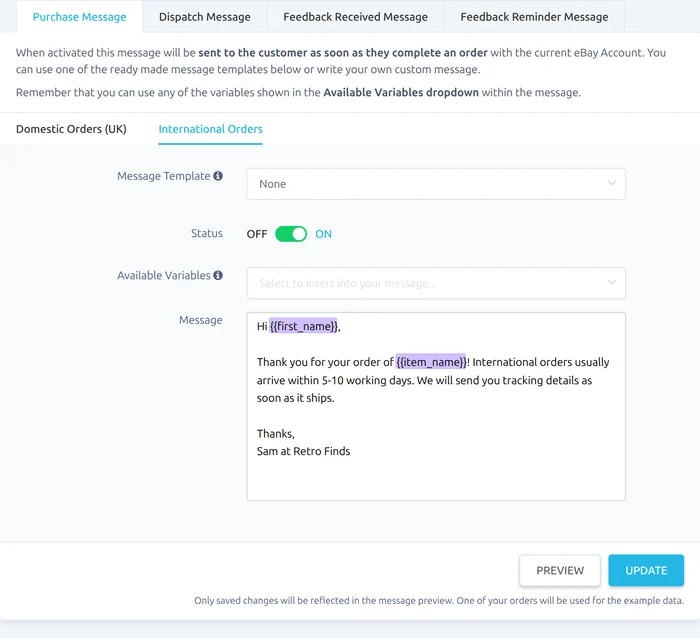
Task: Click the 'Status' field label
Action: (207, 234)
